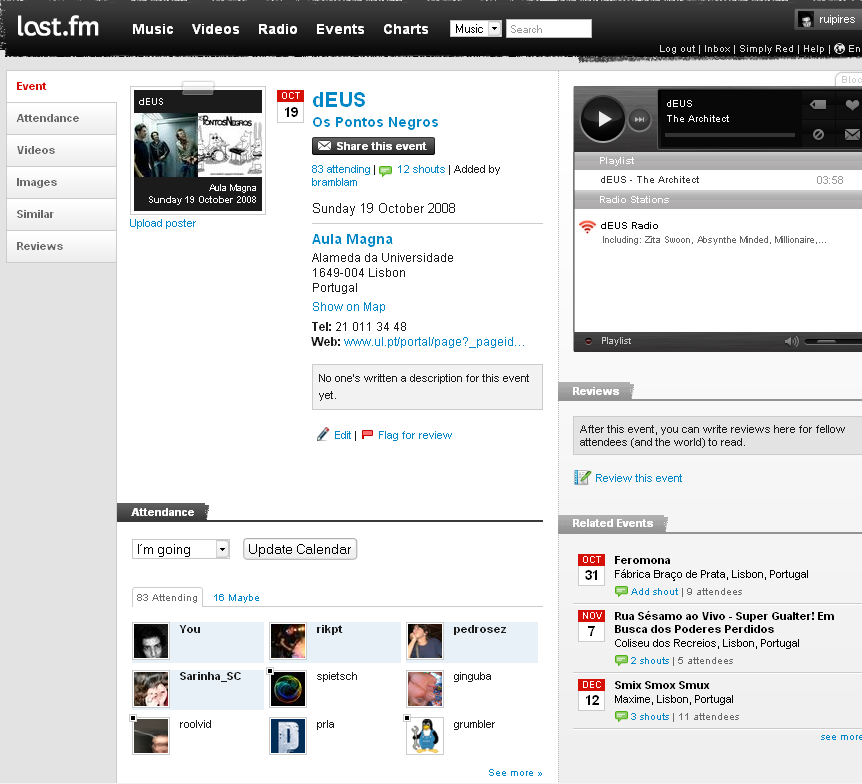Click the language globe icon
Image resolution: width=862 pixels, height=784 pixels.
839,48
